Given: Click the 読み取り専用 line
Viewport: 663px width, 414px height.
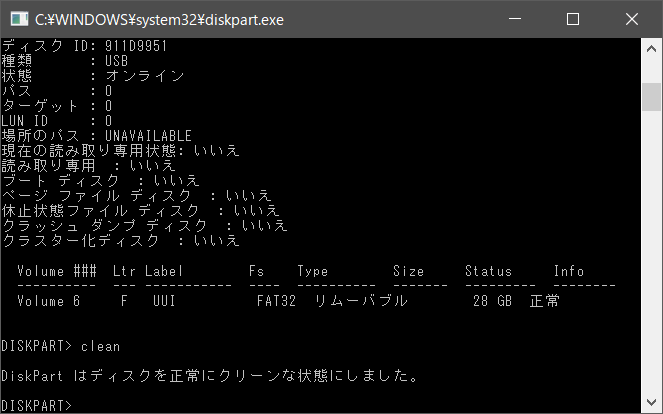Looking at the screenshot, I should coord(88,166).
